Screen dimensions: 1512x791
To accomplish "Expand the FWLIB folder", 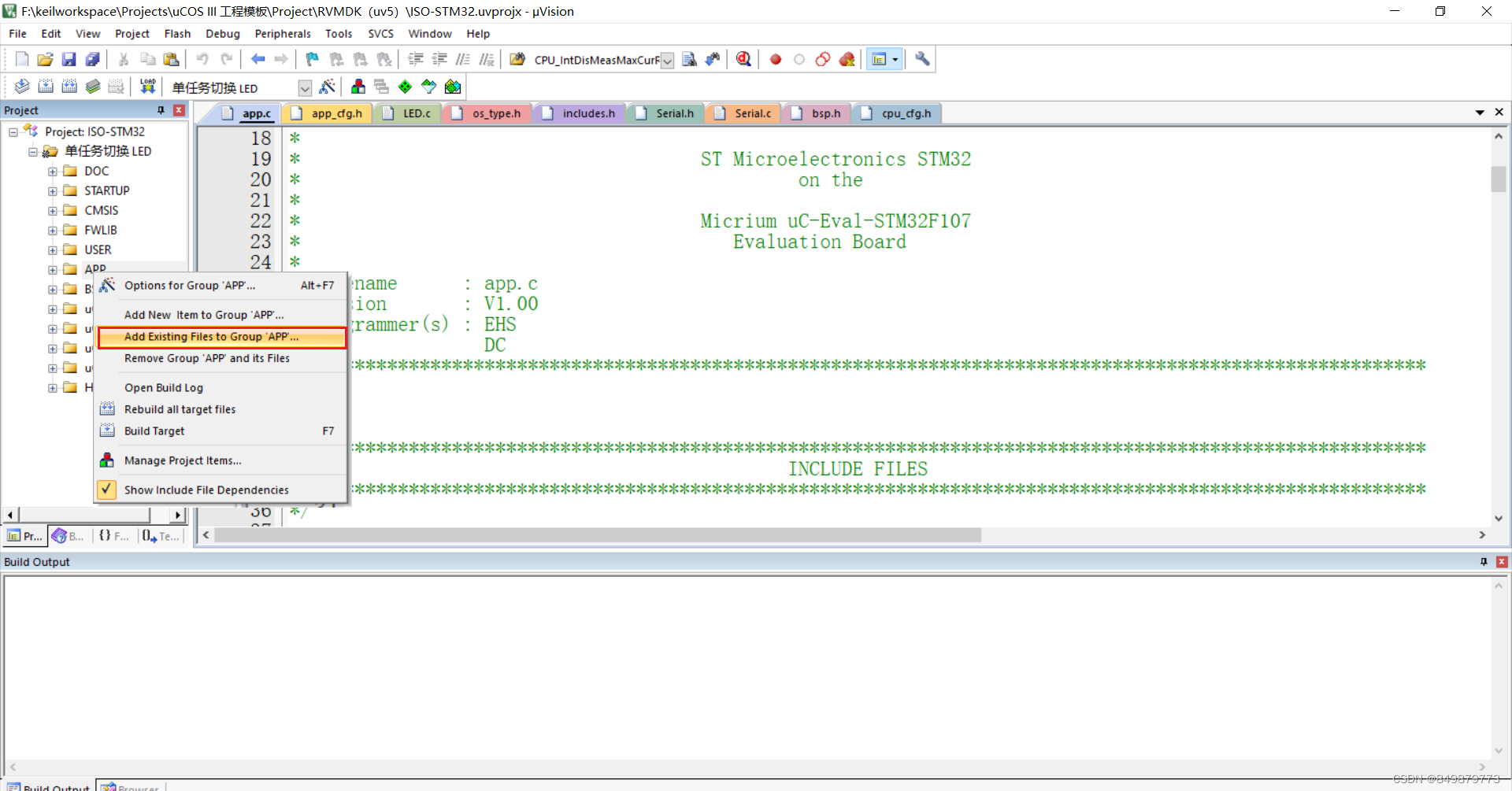I will pyautogui.click(x=52, y=231).
